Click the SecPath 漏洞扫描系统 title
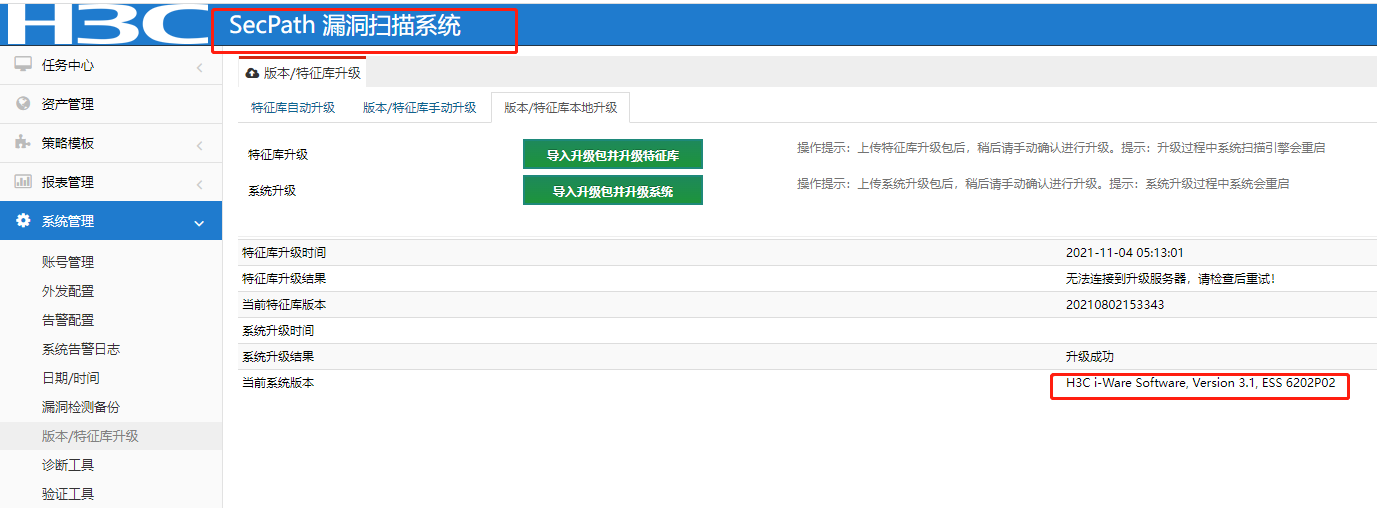 (x=345, y=26)
